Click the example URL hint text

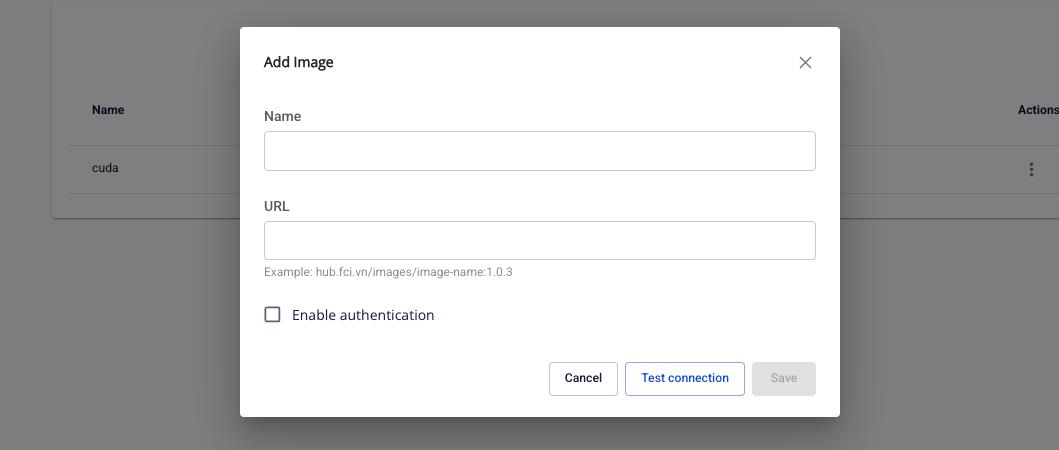tap(388, 272)
